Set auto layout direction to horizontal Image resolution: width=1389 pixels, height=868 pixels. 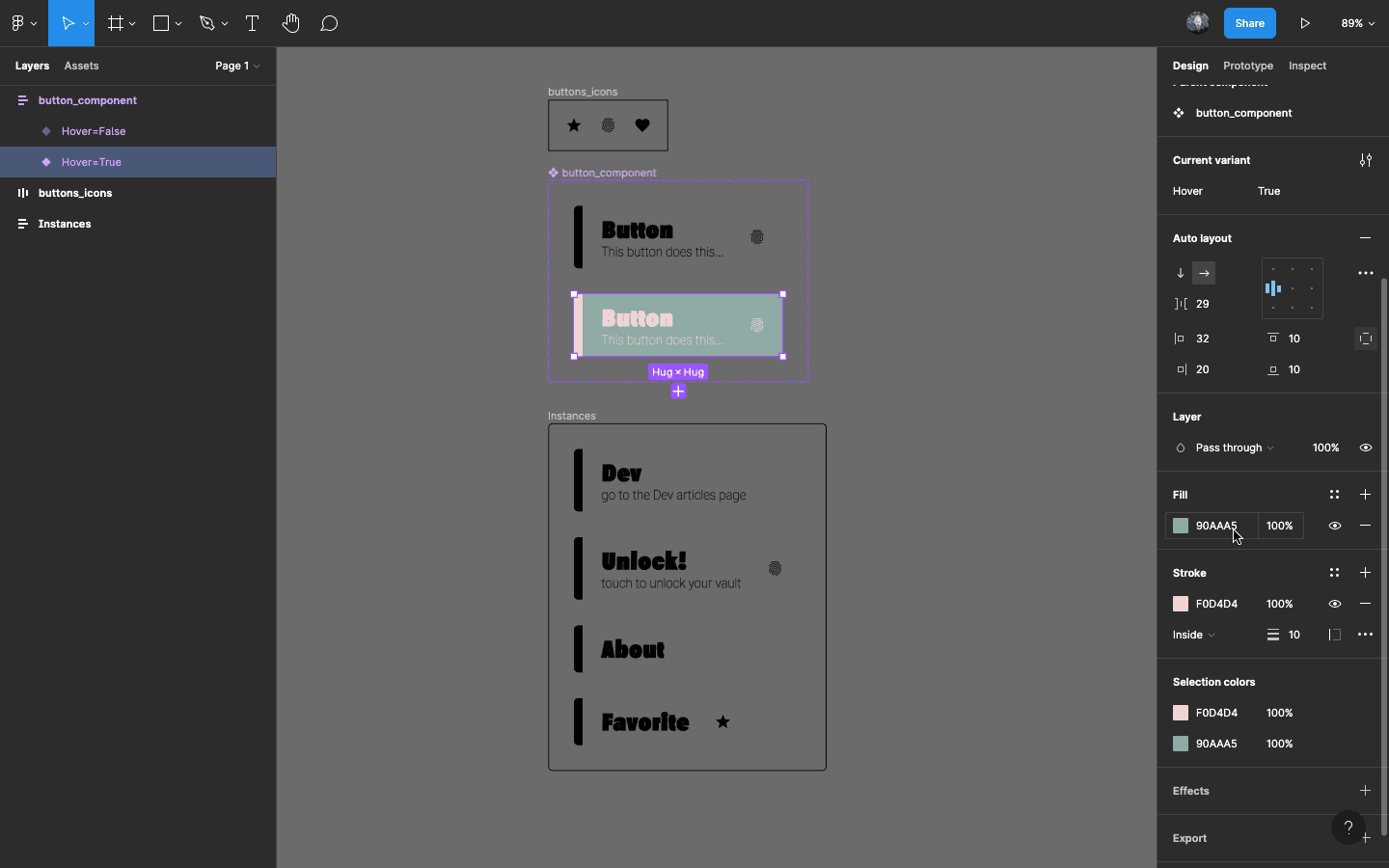click(1204, 273)
